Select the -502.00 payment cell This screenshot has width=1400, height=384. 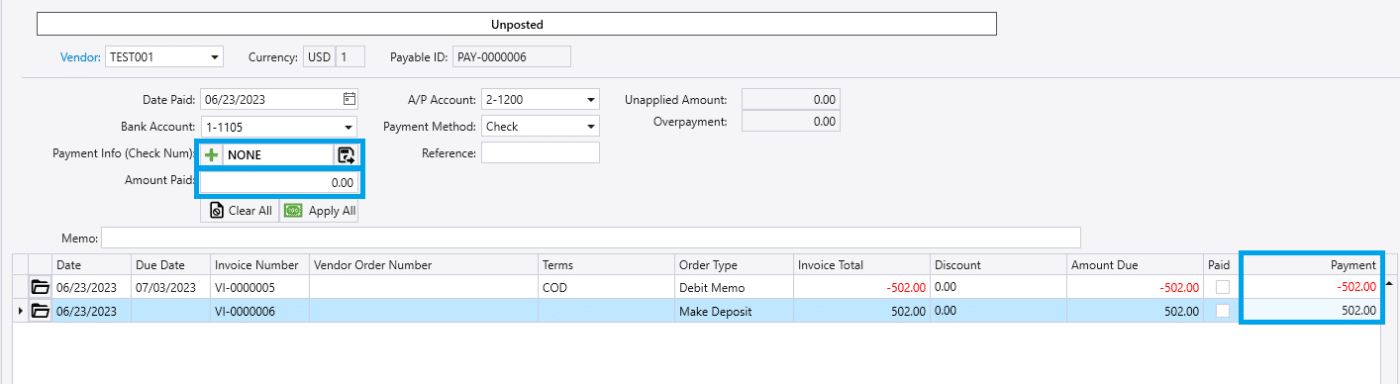coord(1311,287)
